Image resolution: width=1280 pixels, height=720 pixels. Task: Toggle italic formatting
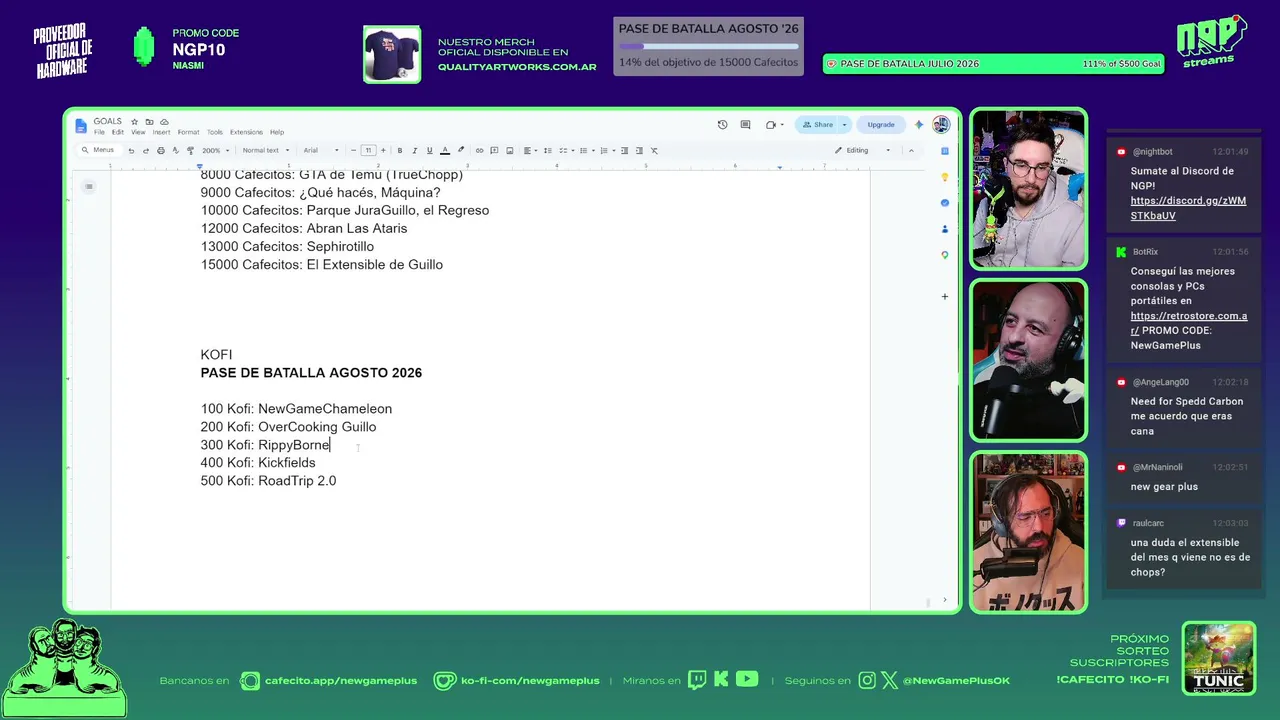[x=415, y=151]
